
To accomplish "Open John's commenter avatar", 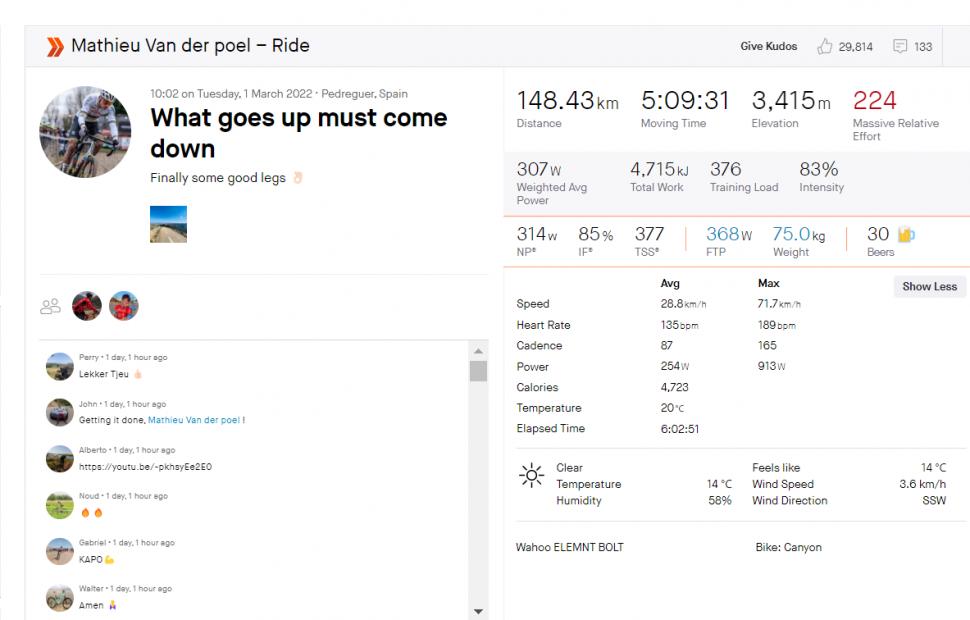I will [59, 412].
